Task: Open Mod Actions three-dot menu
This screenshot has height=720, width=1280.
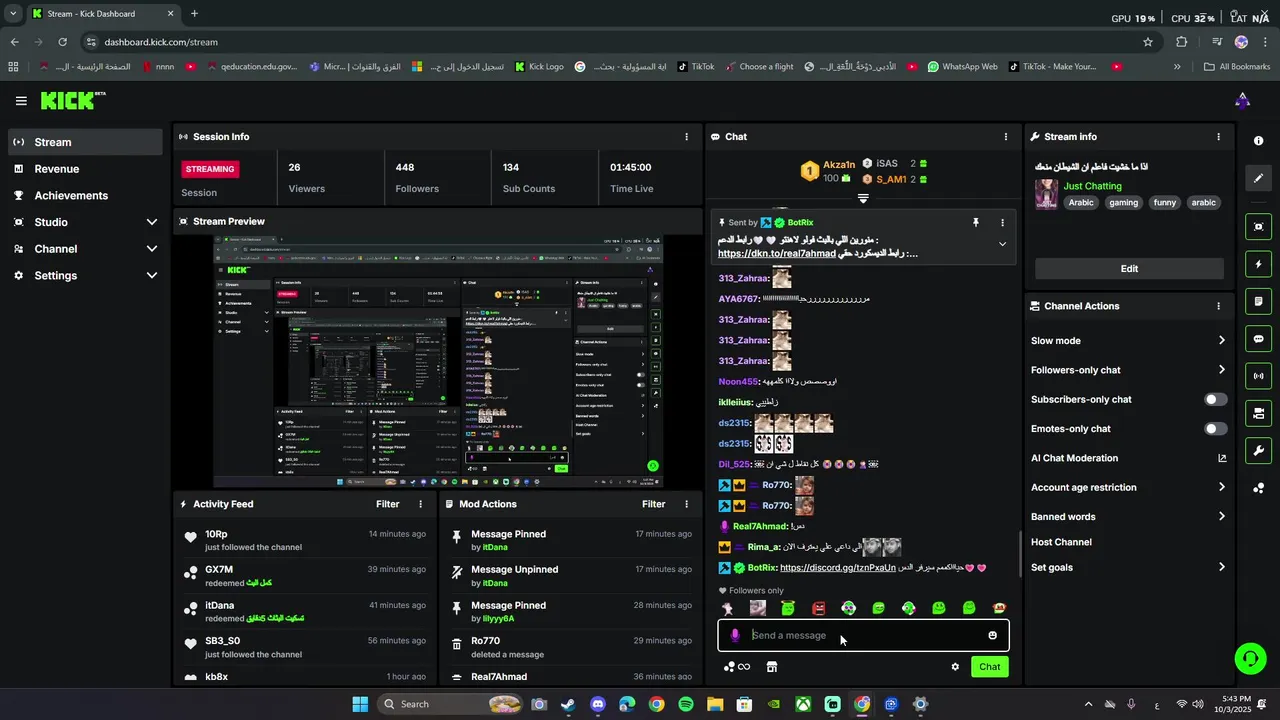Action: pyautogui.click(x=686, y=504)
